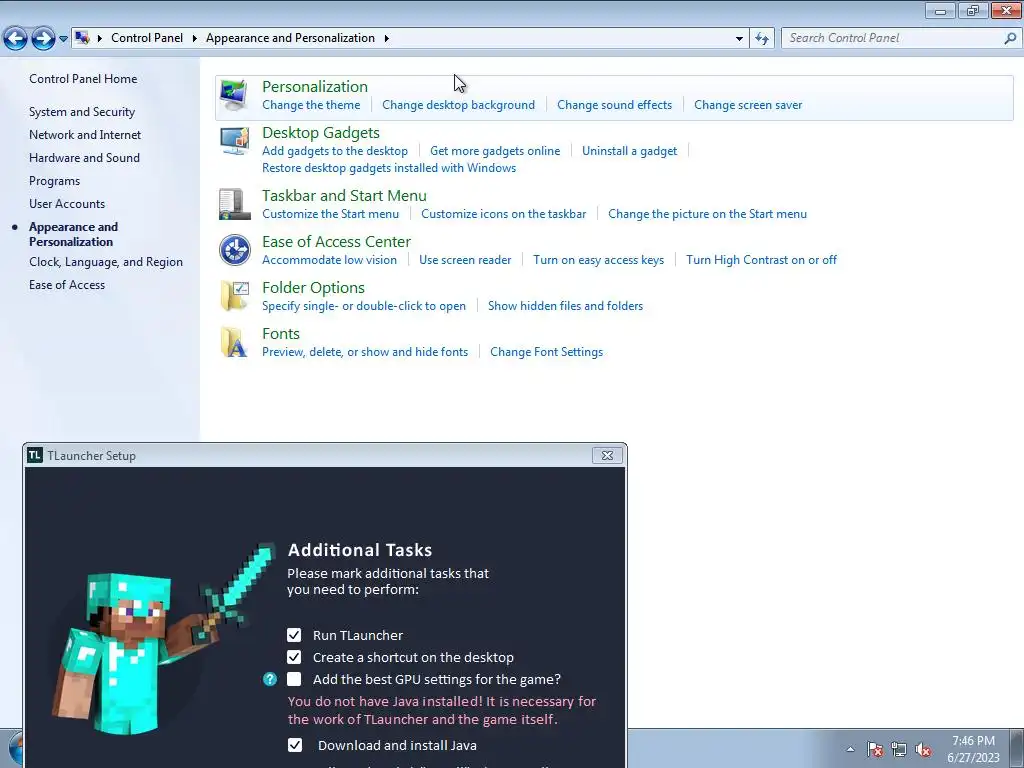The height and width of the screenshot is (768, 1024).
Task: Go back with the Back arrow button
Action: 15,39
